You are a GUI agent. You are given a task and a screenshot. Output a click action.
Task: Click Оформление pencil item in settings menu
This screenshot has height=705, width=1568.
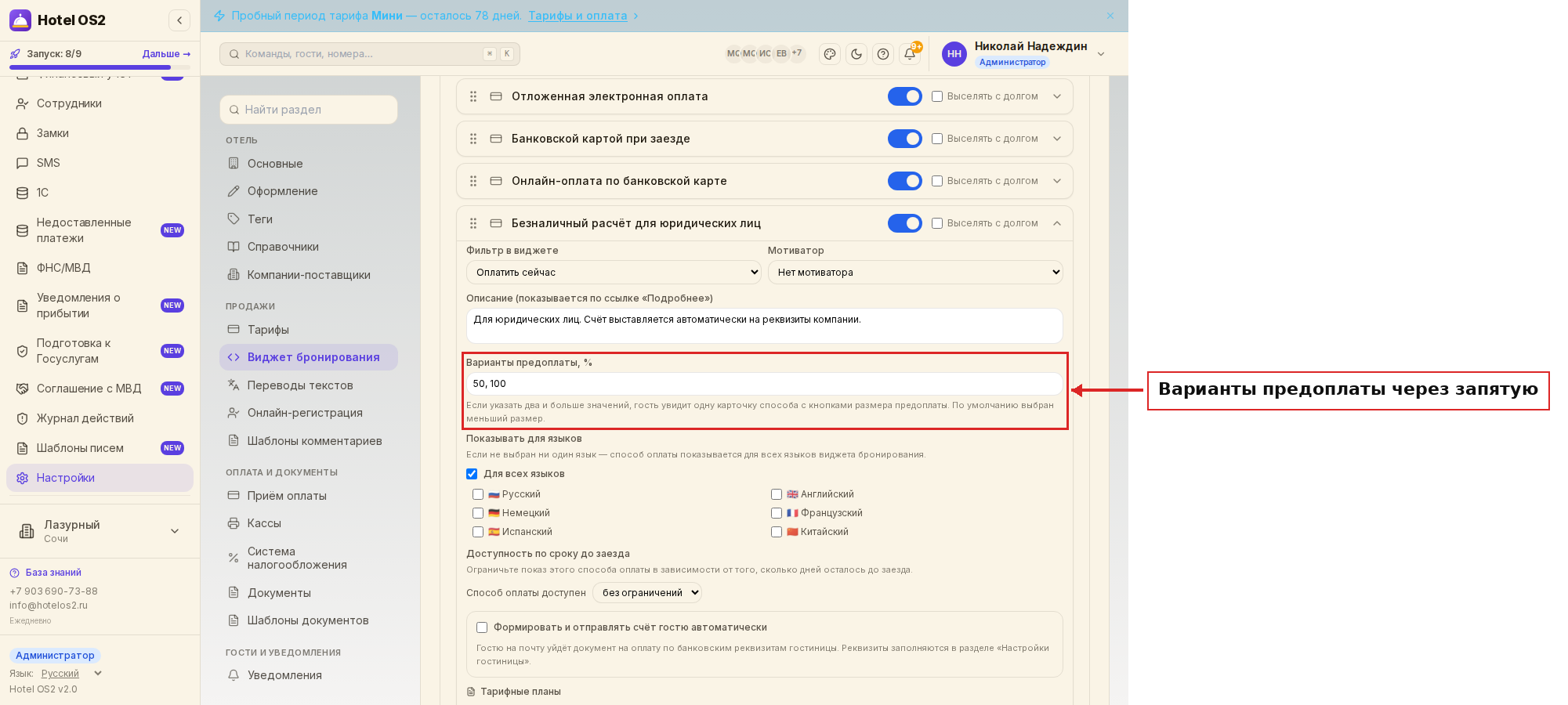[x=309, y=191]
